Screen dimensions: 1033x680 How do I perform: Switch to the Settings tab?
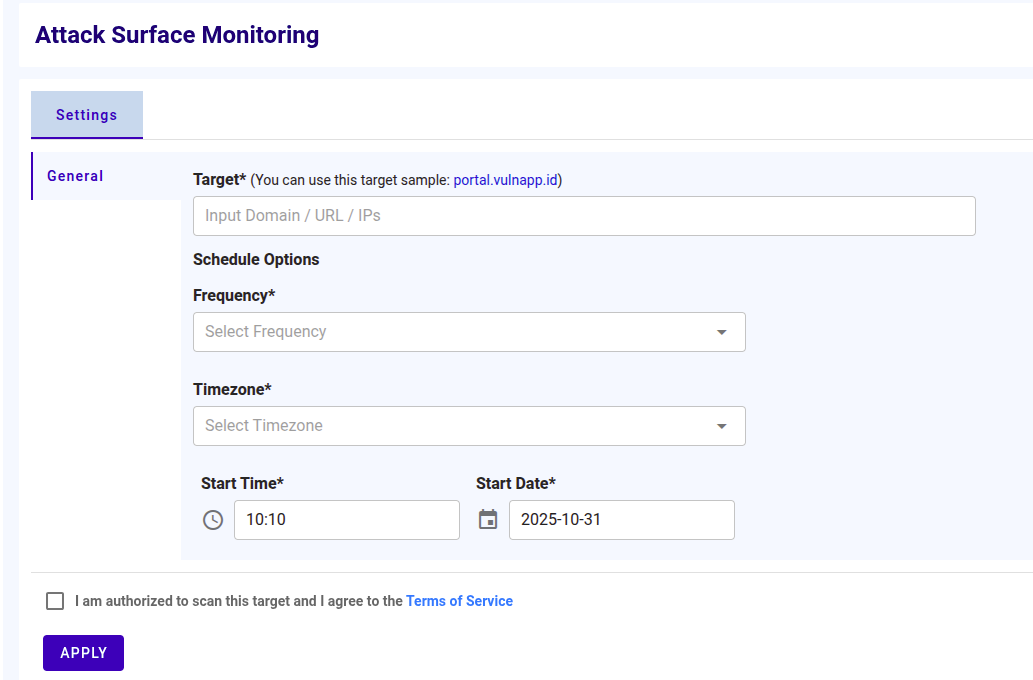[x=87, y=114]
